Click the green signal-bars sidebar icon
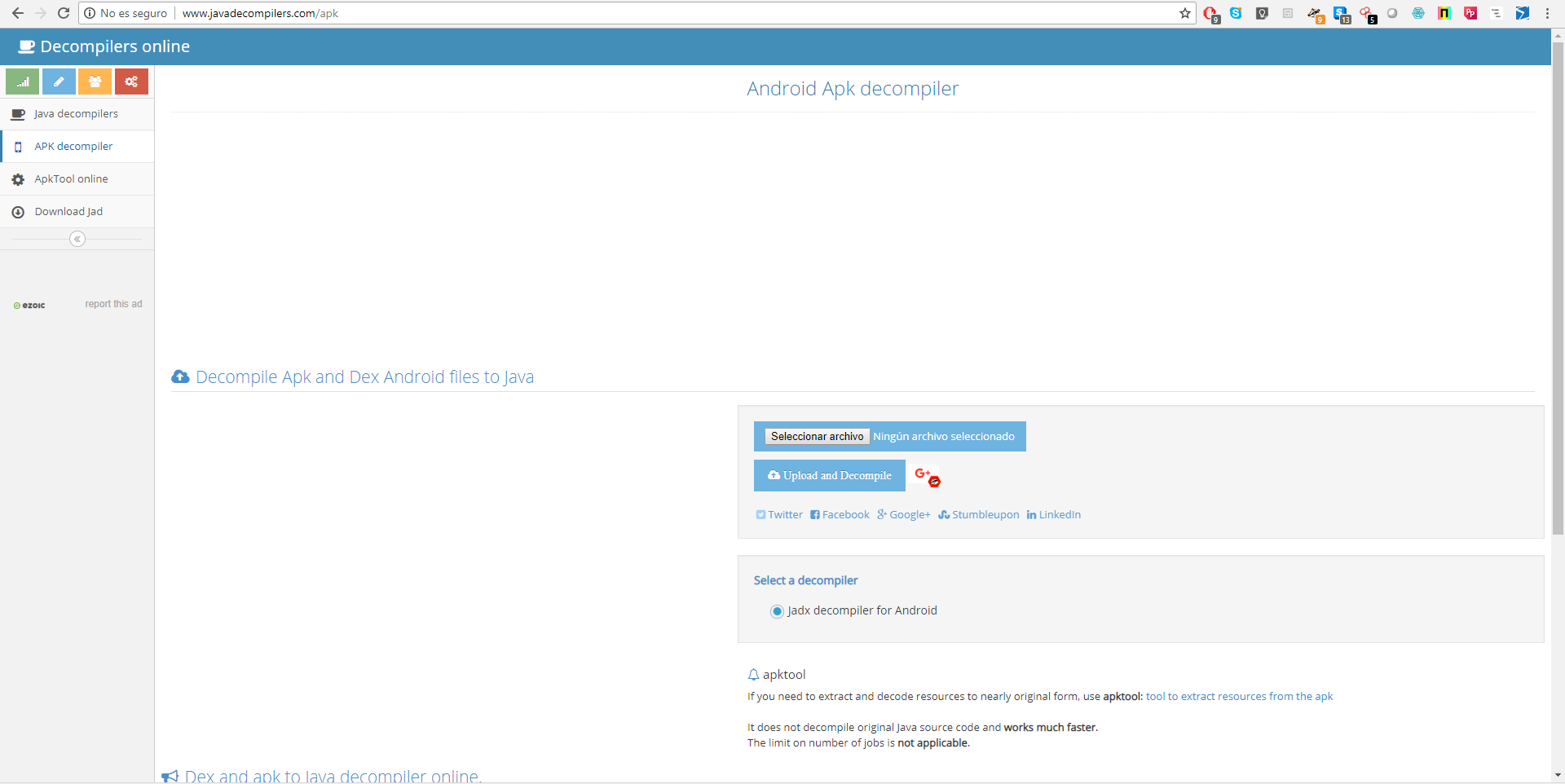Viewport: 1565px width, 784px height. point(23,81)
